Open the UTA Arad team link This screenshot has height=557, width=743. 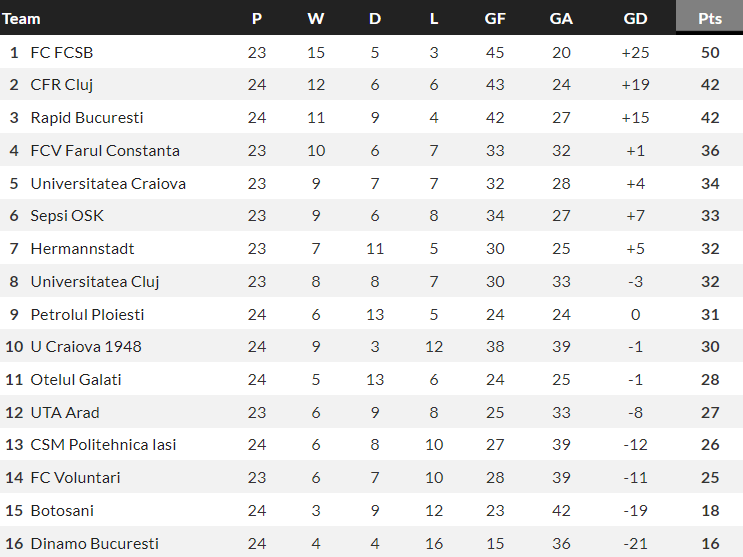click(x=65, y=412)
